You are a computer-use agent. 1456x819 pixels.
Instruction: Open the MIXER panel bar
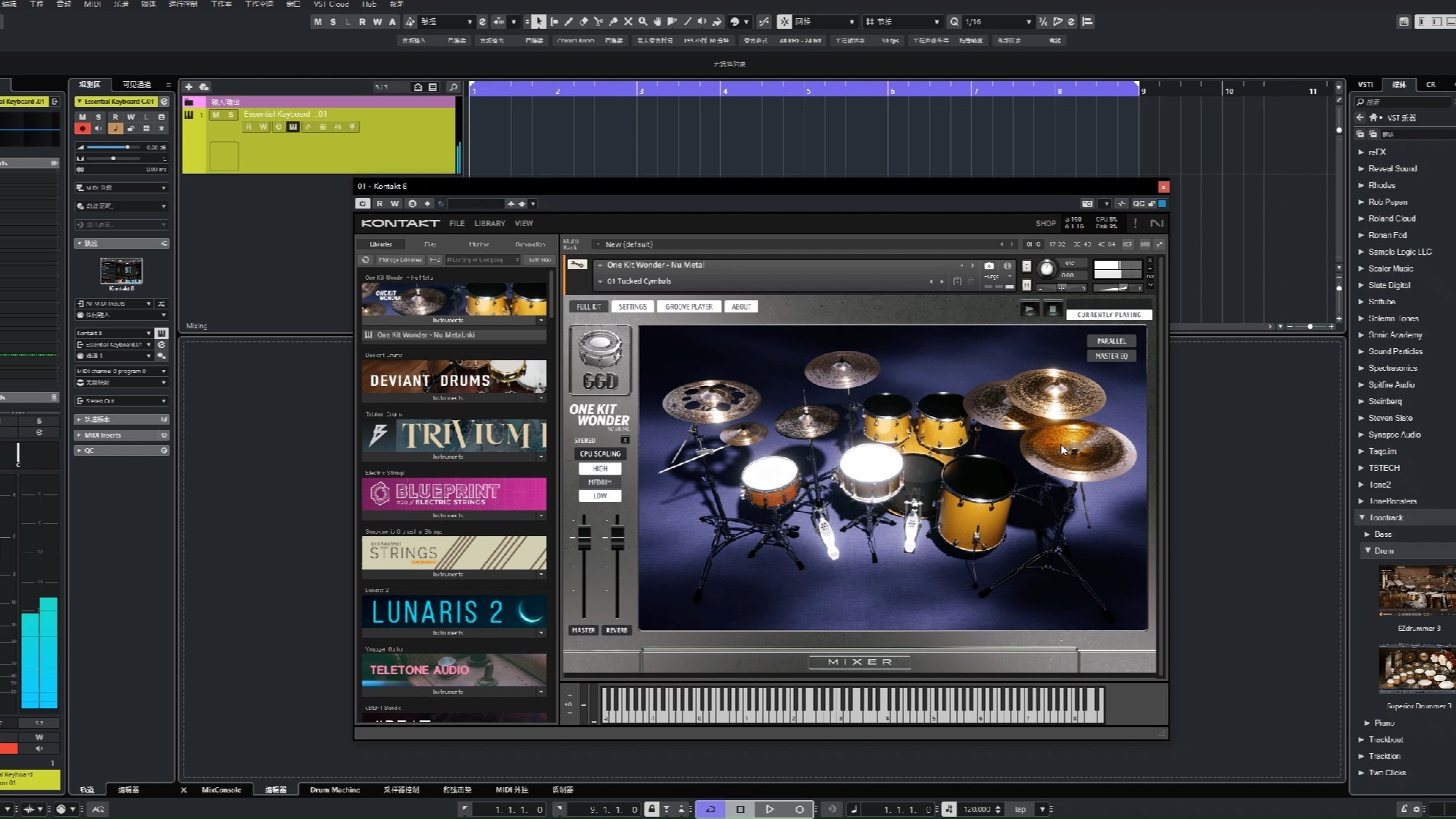coord(859,662)
